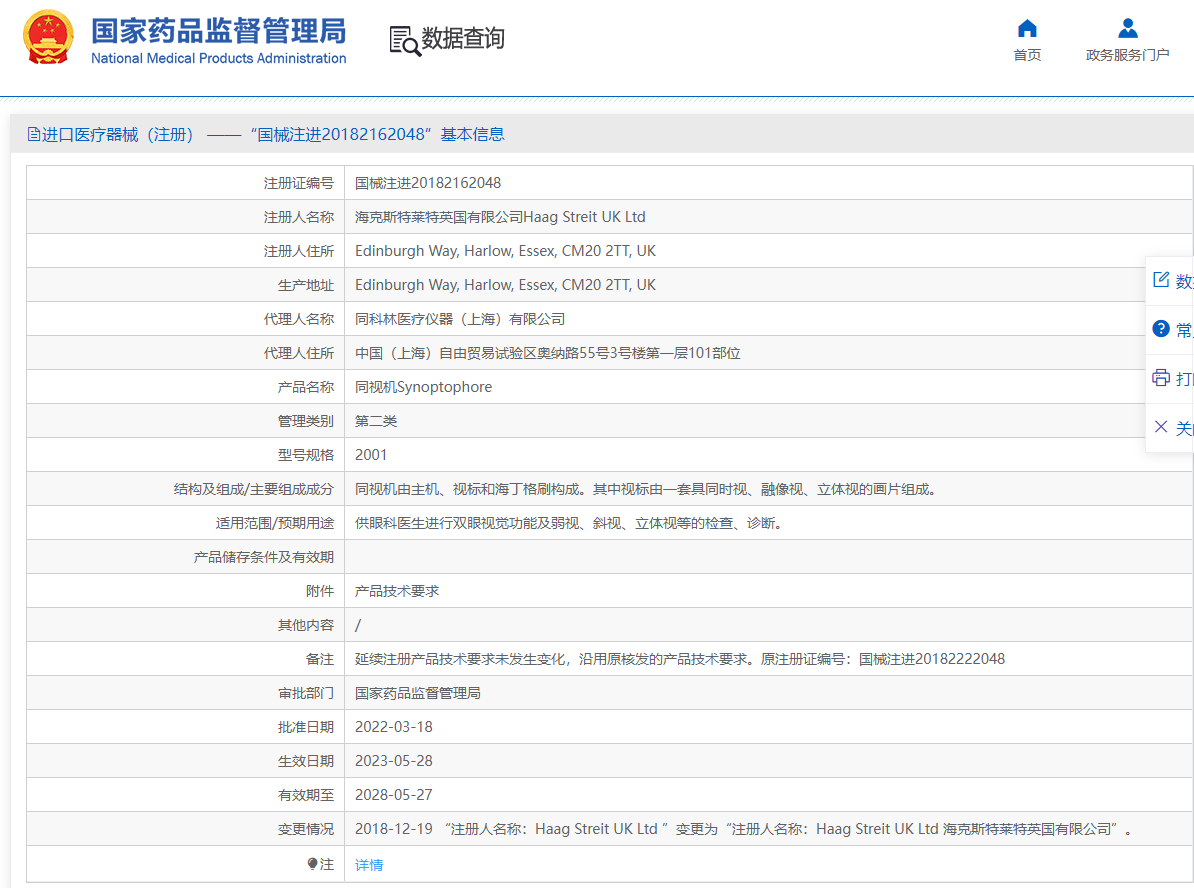
Task: Click the 生产地址 Edinburgh Way address
Action: point(505,285)
